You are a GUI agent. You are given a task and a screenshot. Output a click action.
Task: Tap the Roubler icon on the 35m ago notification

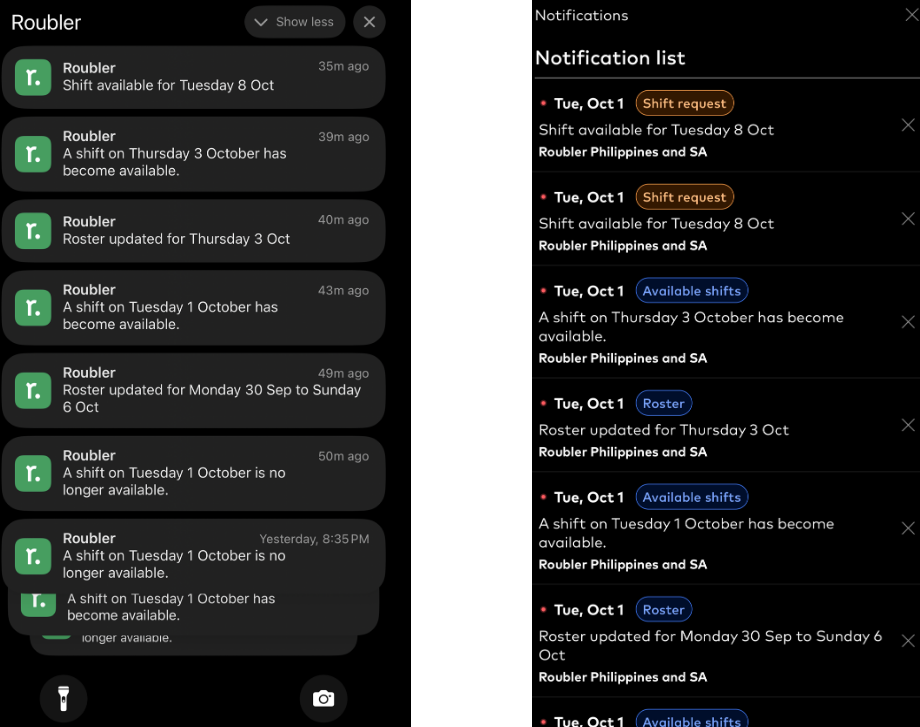tap(33, 77)
